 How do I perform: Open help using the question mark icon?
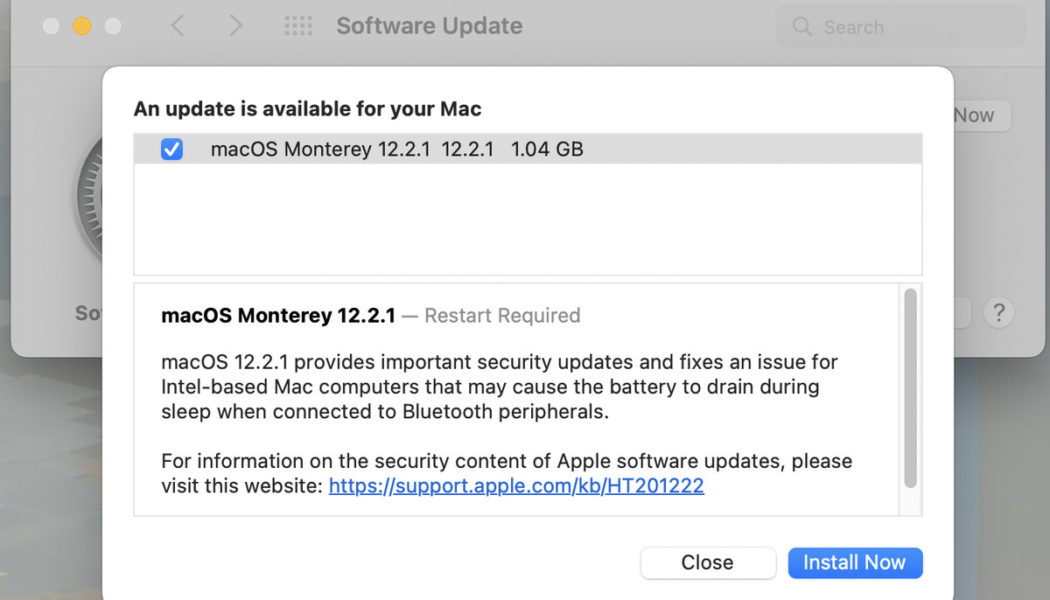click(998, 313)
